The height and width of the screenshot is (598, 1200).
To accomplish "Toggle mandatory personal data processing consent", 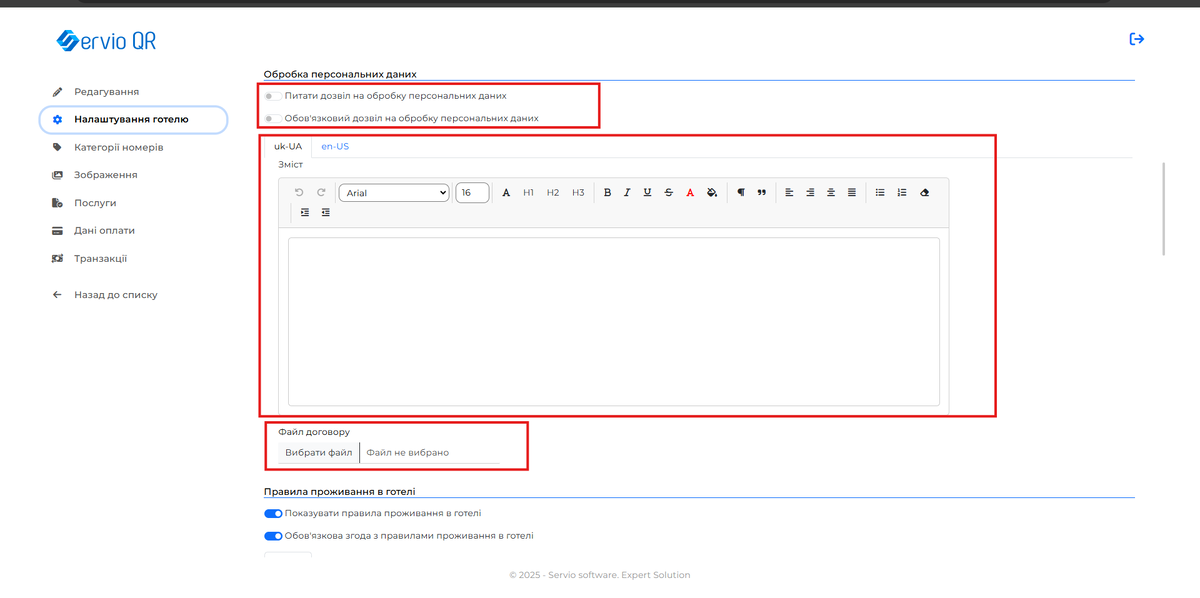I will 273,118.
